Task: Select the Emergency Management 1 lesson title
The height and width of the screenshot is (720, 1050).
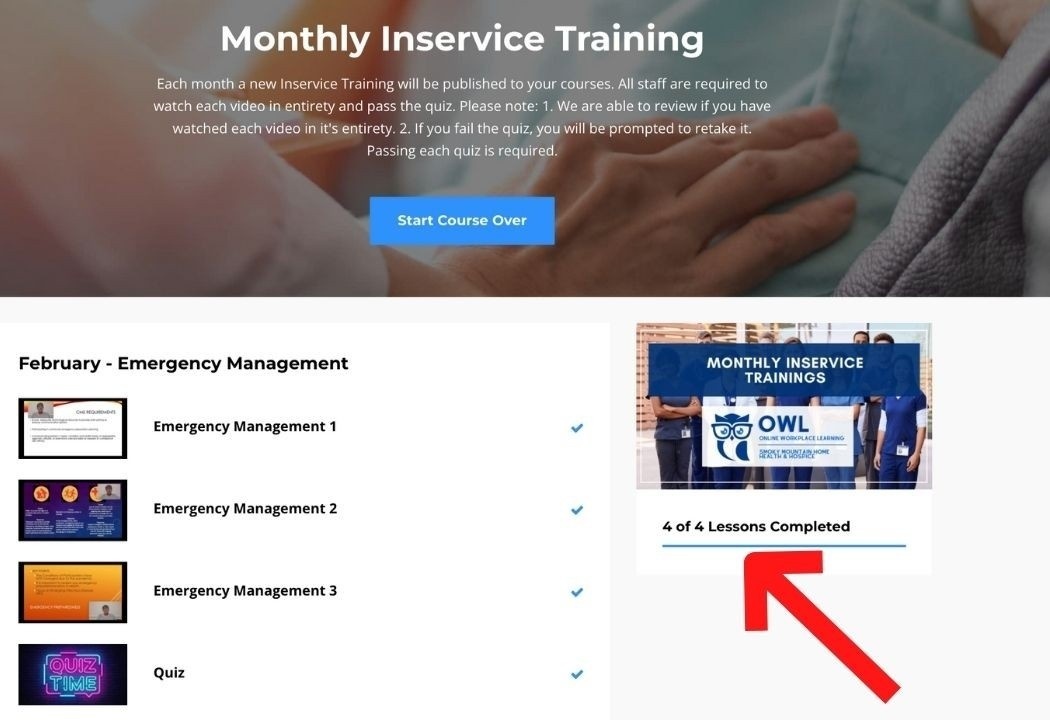Action: pyautogui.click(x=244, y=427)
